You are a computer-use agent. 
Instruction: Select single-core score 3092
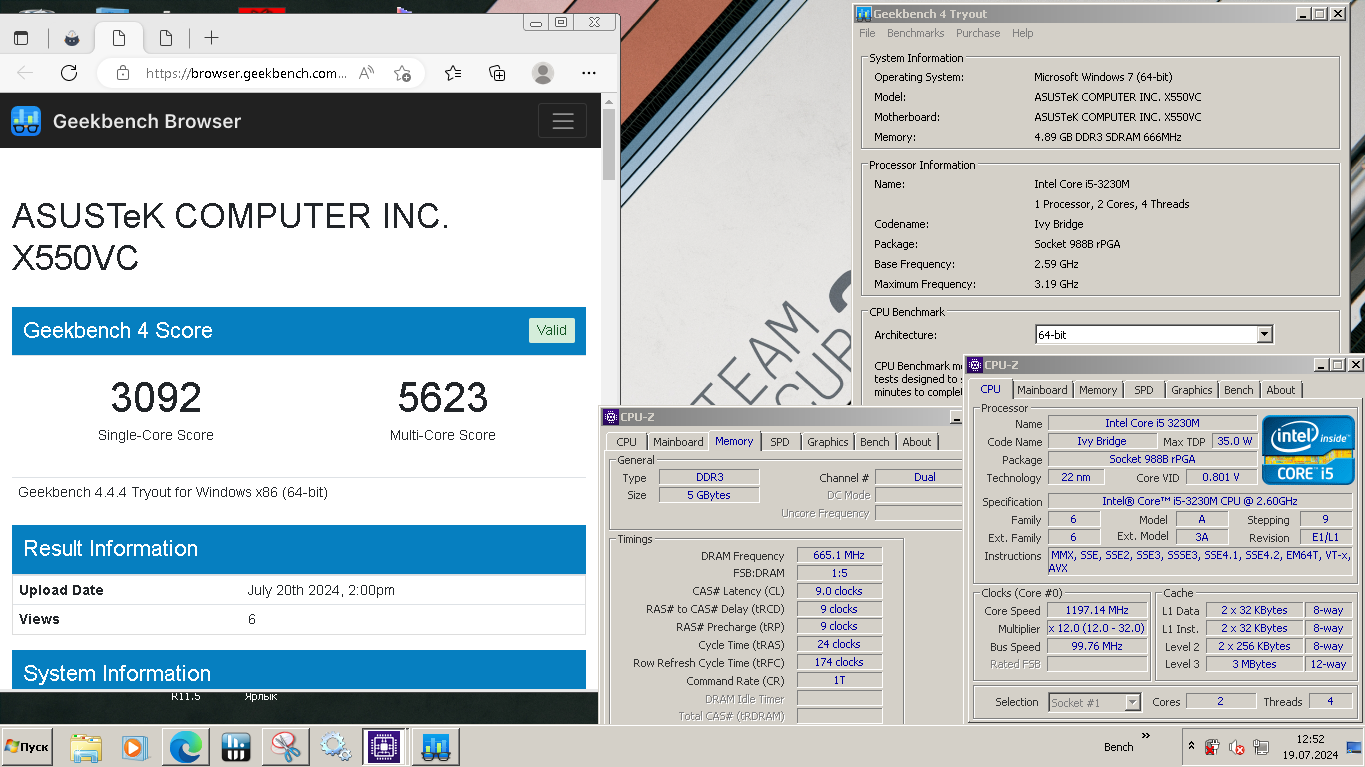(x=156, y=398)
